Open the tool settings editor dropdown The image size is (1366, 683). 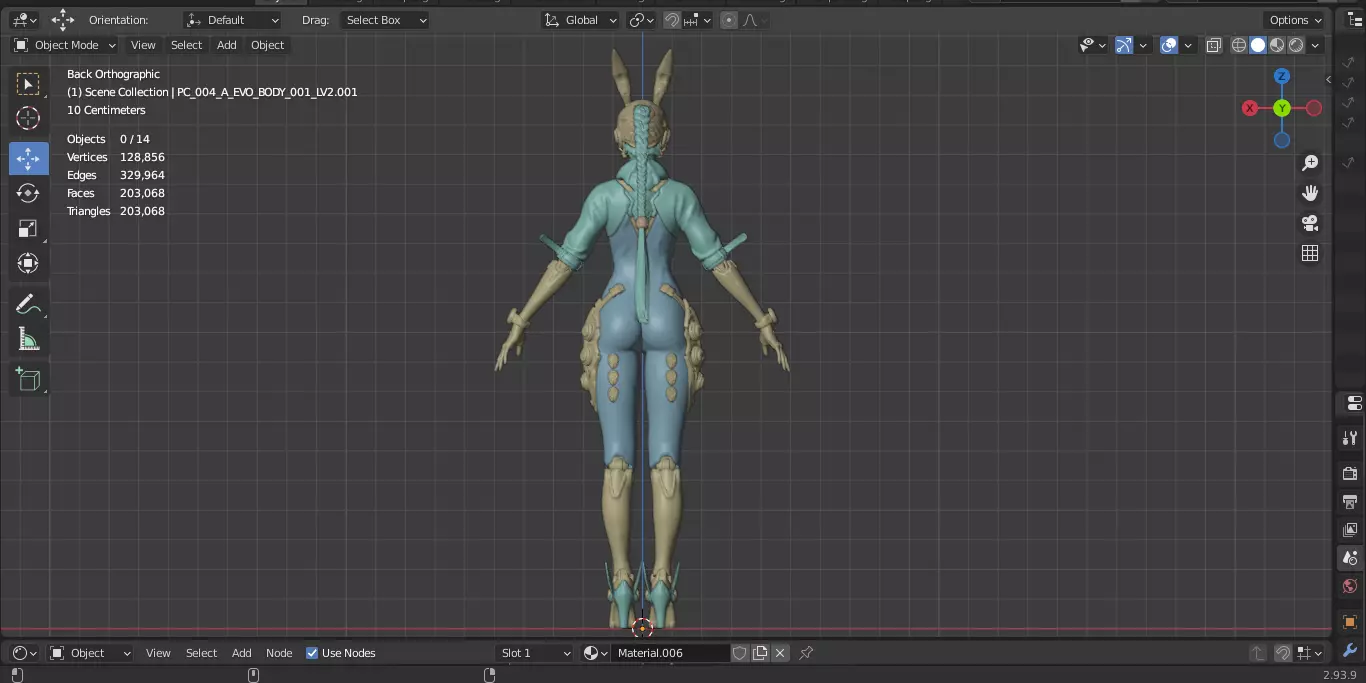pos(24,20)
